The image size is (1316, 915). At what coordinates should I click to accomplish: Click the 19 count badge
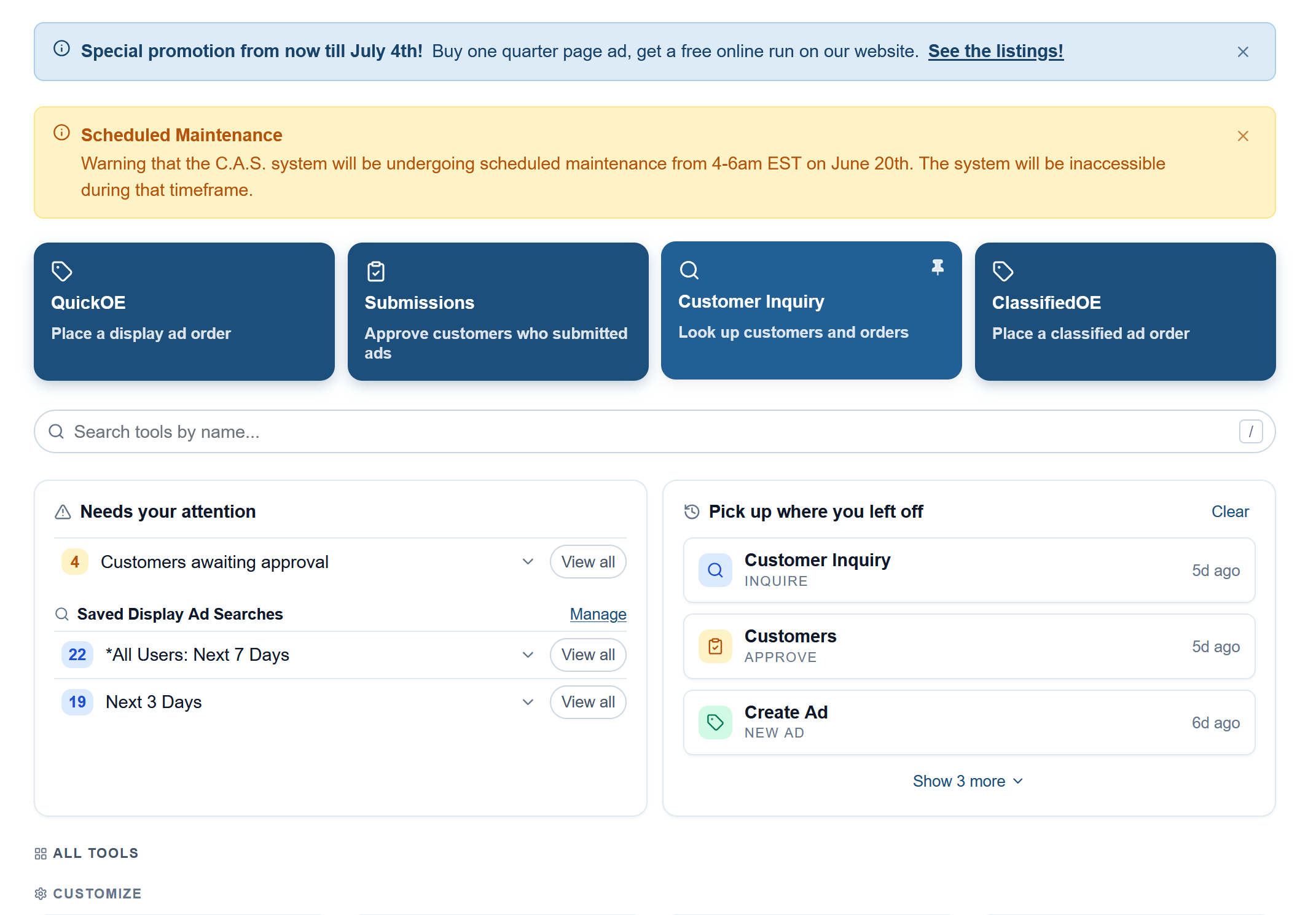click(77, 702)
